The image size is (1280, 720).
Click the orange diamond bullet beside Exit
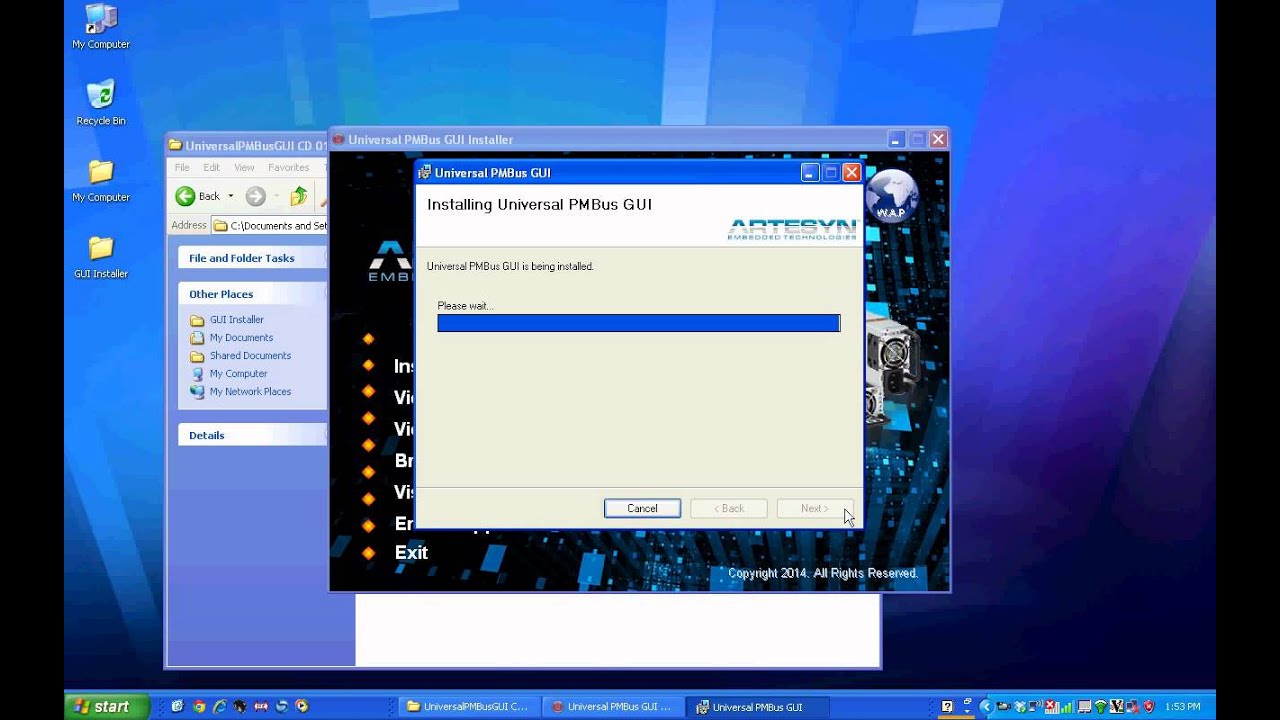(x=368, y=552)
